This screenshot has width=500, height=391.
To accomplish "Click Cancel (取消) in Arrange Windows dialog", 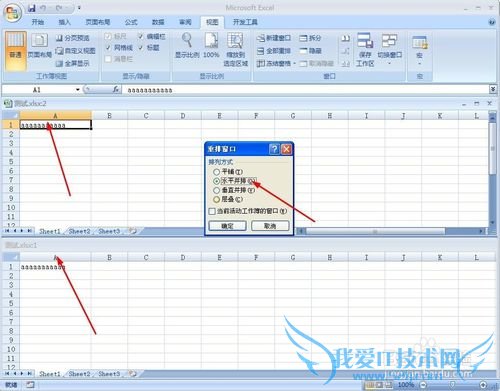I will (270, 226).
